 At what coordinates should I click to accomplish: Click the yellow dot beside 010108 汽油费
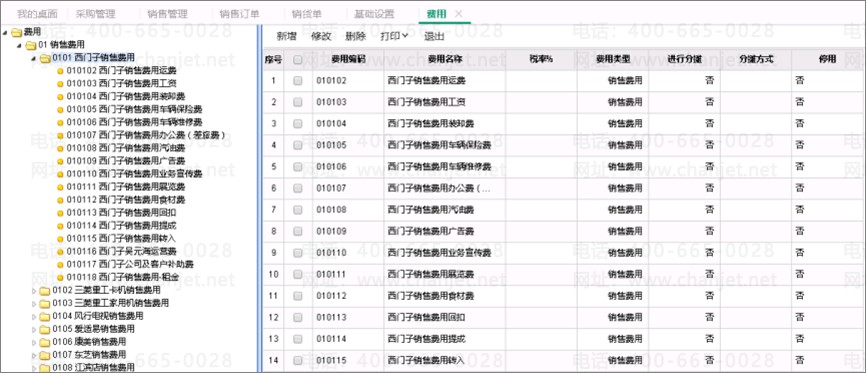pyautogui.click(x=60, y=148)
